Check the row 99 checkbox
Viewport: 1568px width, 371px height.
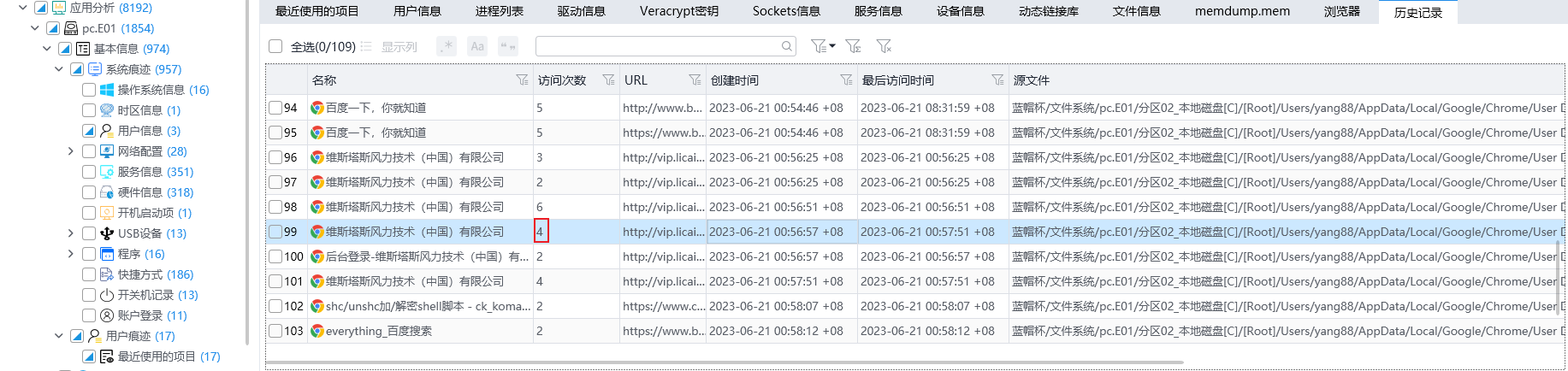pos(275,232)
